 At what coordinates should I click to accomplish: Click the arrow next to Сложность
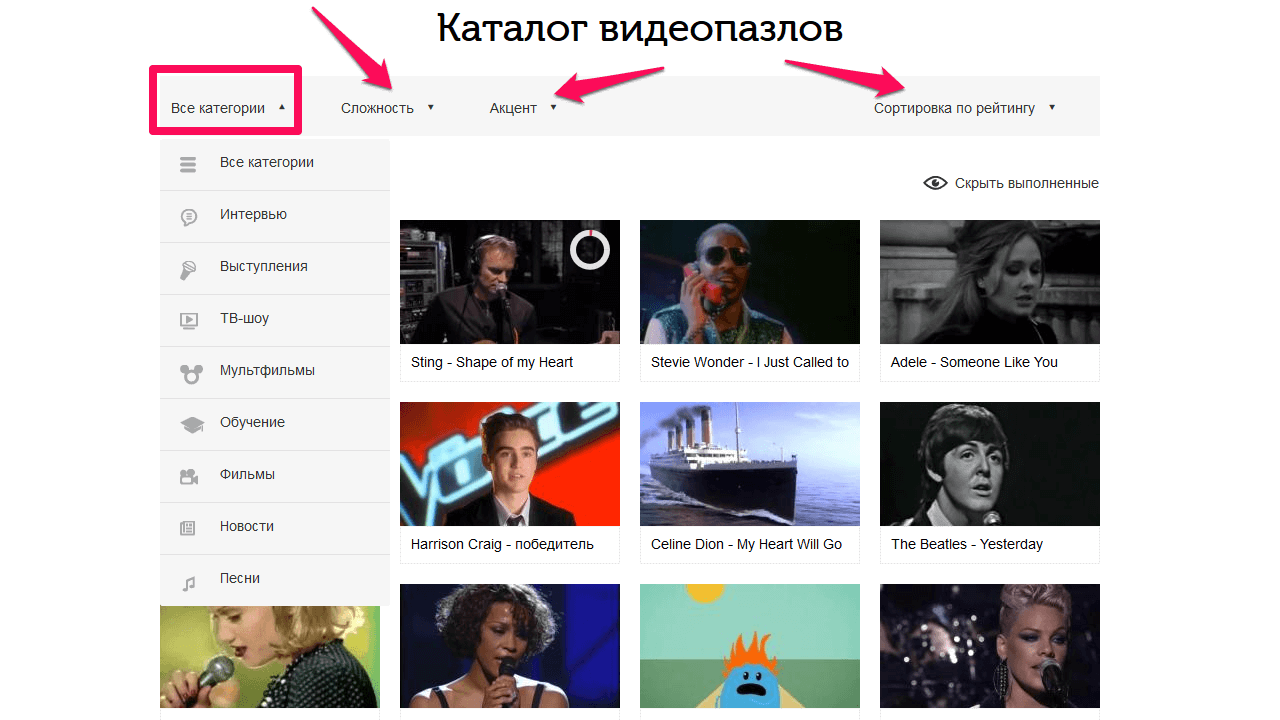(430, 107)
